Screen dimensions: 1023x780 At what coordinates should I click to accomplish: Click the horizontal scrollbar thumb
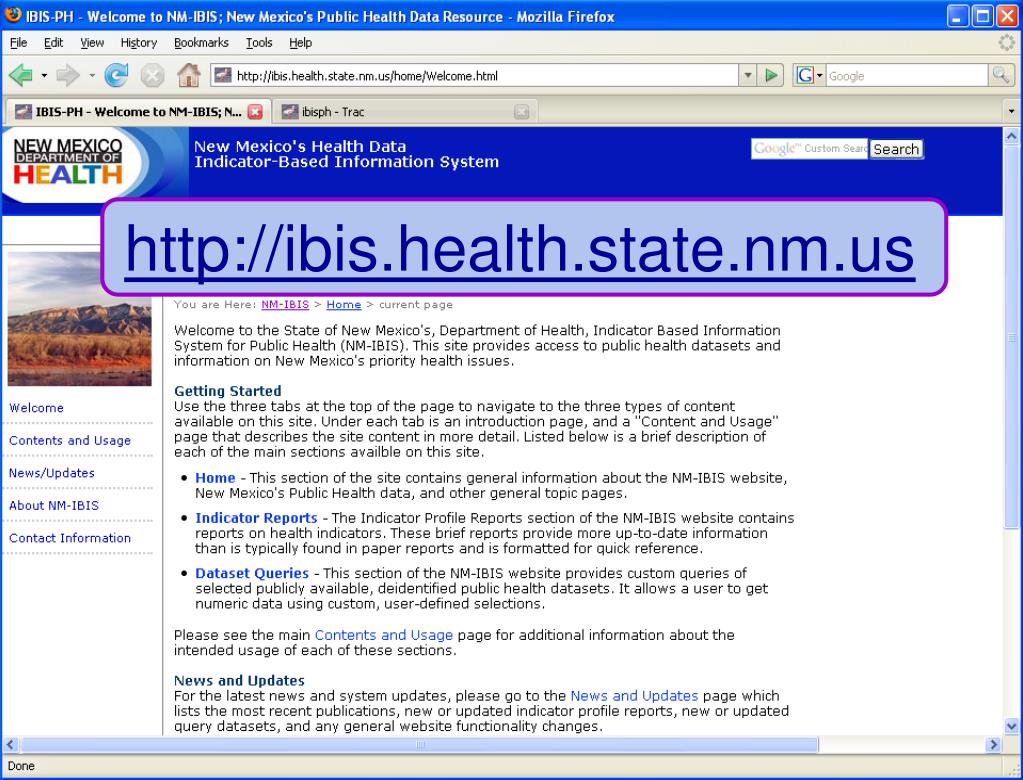pos(420,744)
